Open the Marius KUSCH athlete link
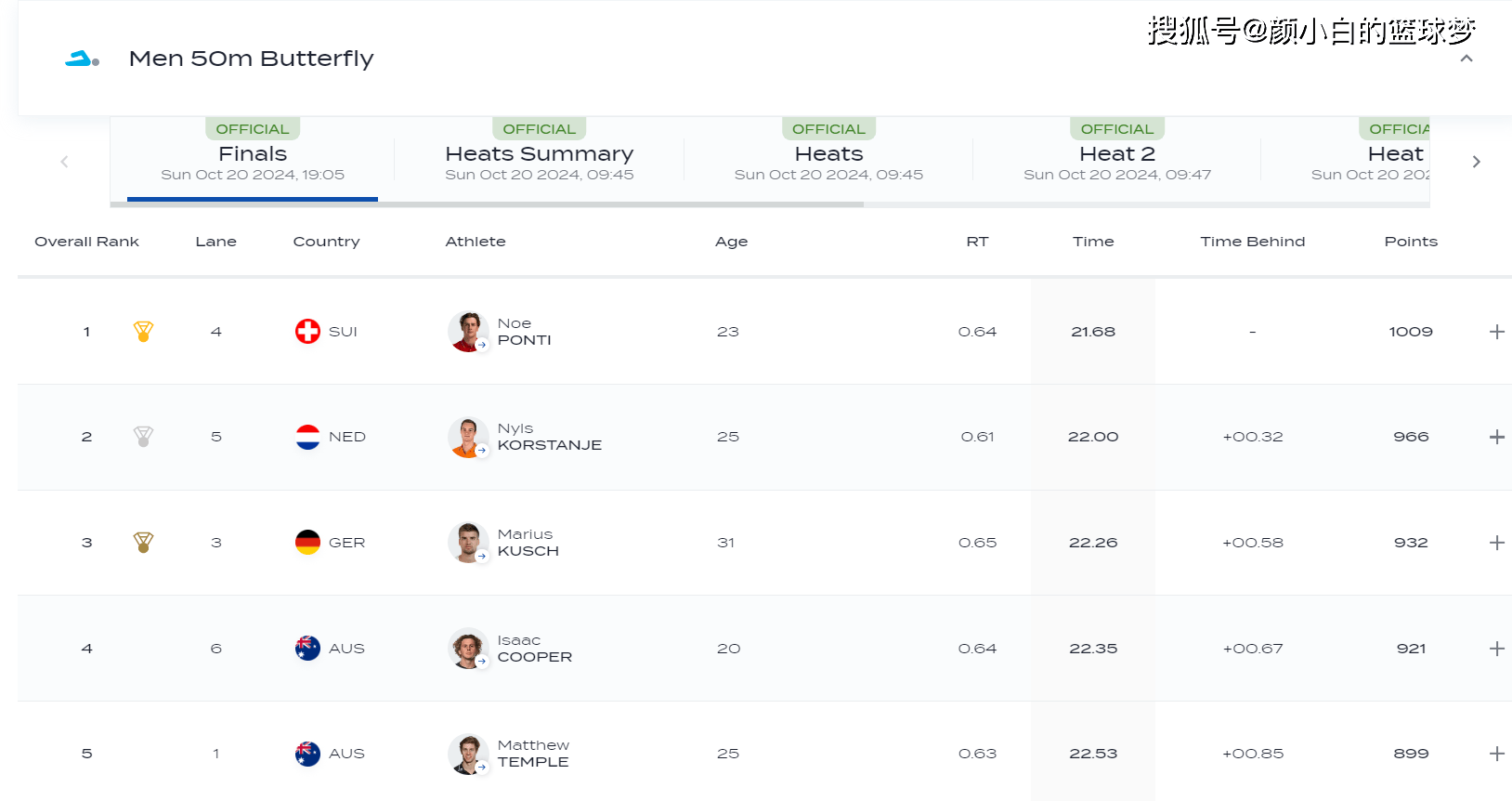The width and height of the screenshot is (1512, 801). (x=528, y=543)
